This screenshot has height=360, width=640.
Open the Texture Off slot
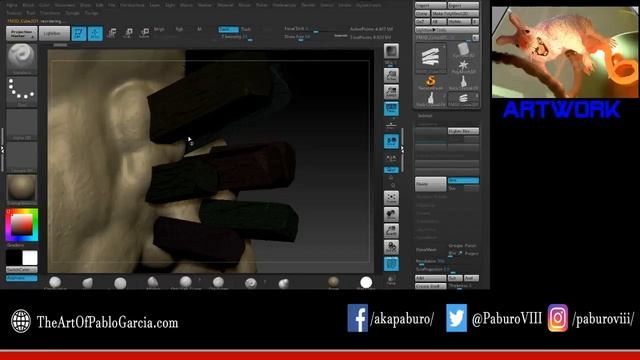click(x=22, y=157)
